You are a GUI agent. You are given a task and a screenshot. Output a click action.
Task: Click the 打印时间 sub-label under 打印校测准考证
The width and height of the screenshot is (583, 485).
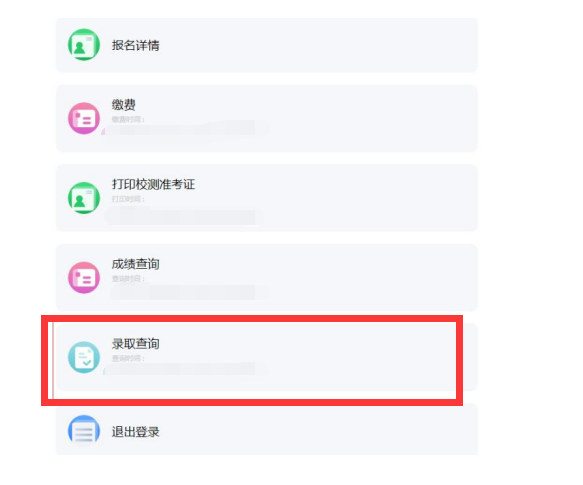(128, 199)
